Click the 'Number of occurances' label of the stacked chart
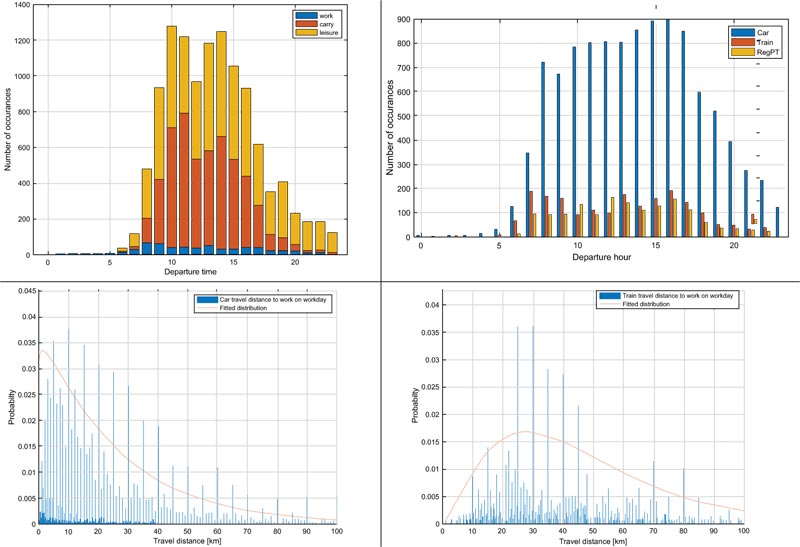The width and height of the screenshot is (800, 547). pos(10,130)
